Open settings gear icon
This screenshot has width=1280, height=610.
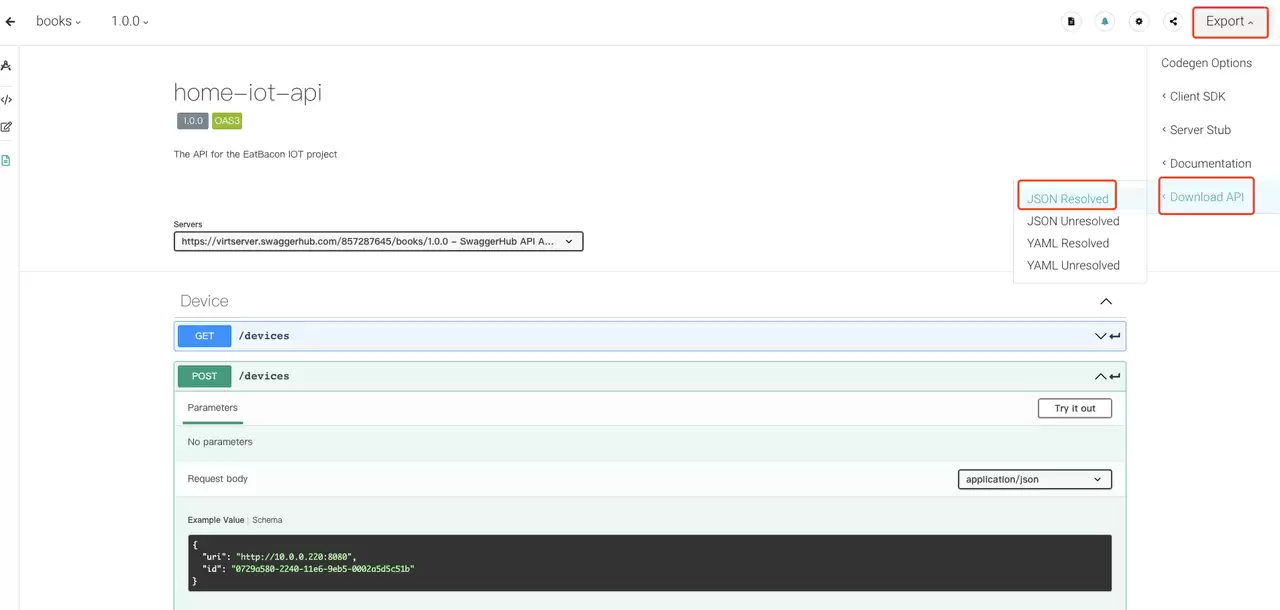click(x=1138, y=21)
